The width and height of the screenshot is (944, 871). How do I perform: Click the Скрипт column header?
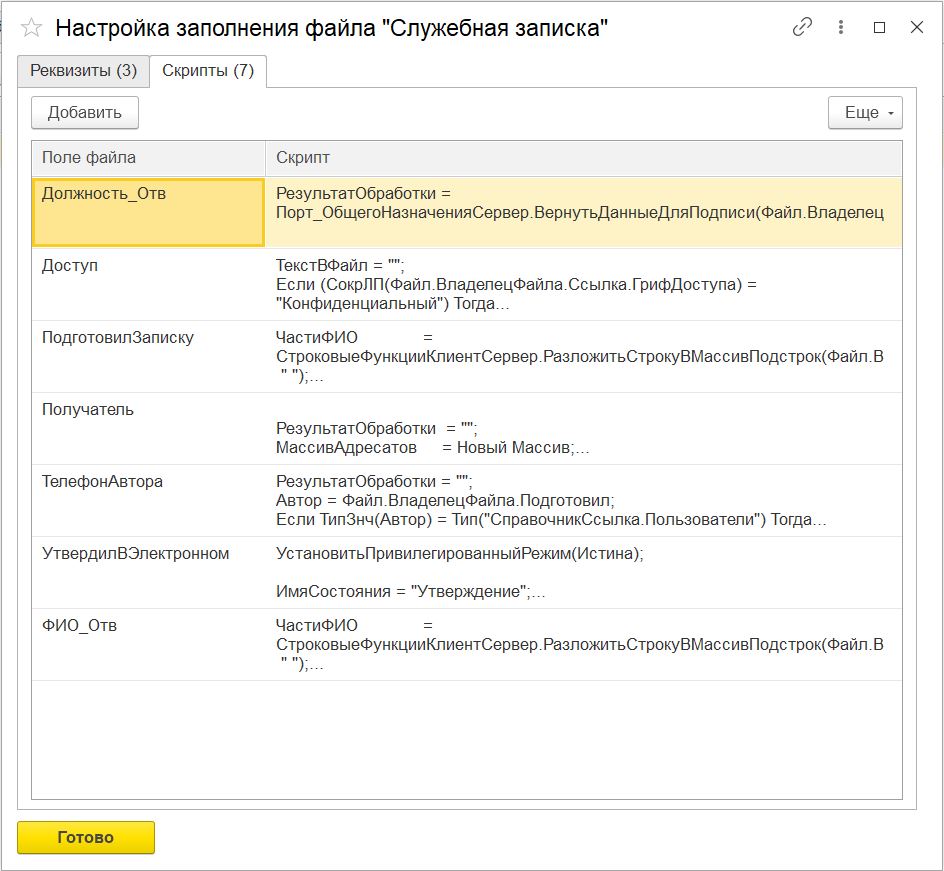pyautogui.click(x=583, y=158)
